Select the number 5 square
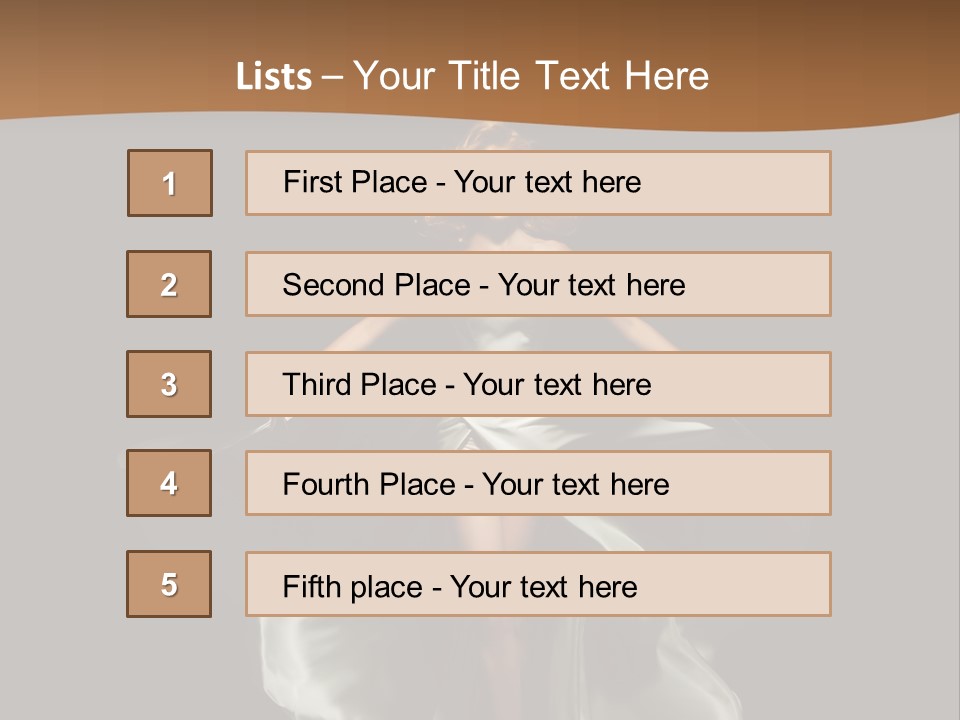The image size is (960, 720). pyautogui.click(x=169, y=584)
